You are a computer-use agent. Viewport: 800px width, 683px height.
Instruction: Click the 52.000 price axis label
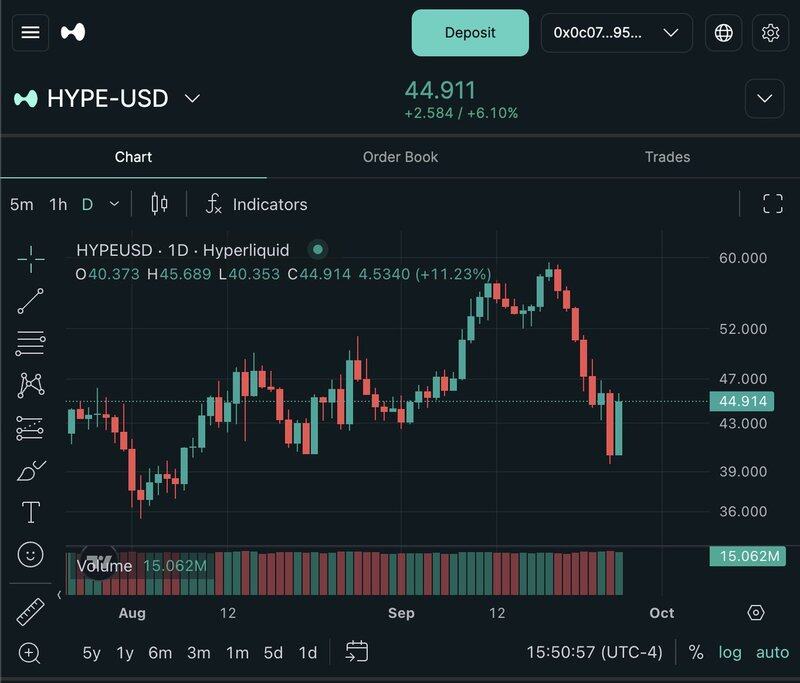(743, 329)
